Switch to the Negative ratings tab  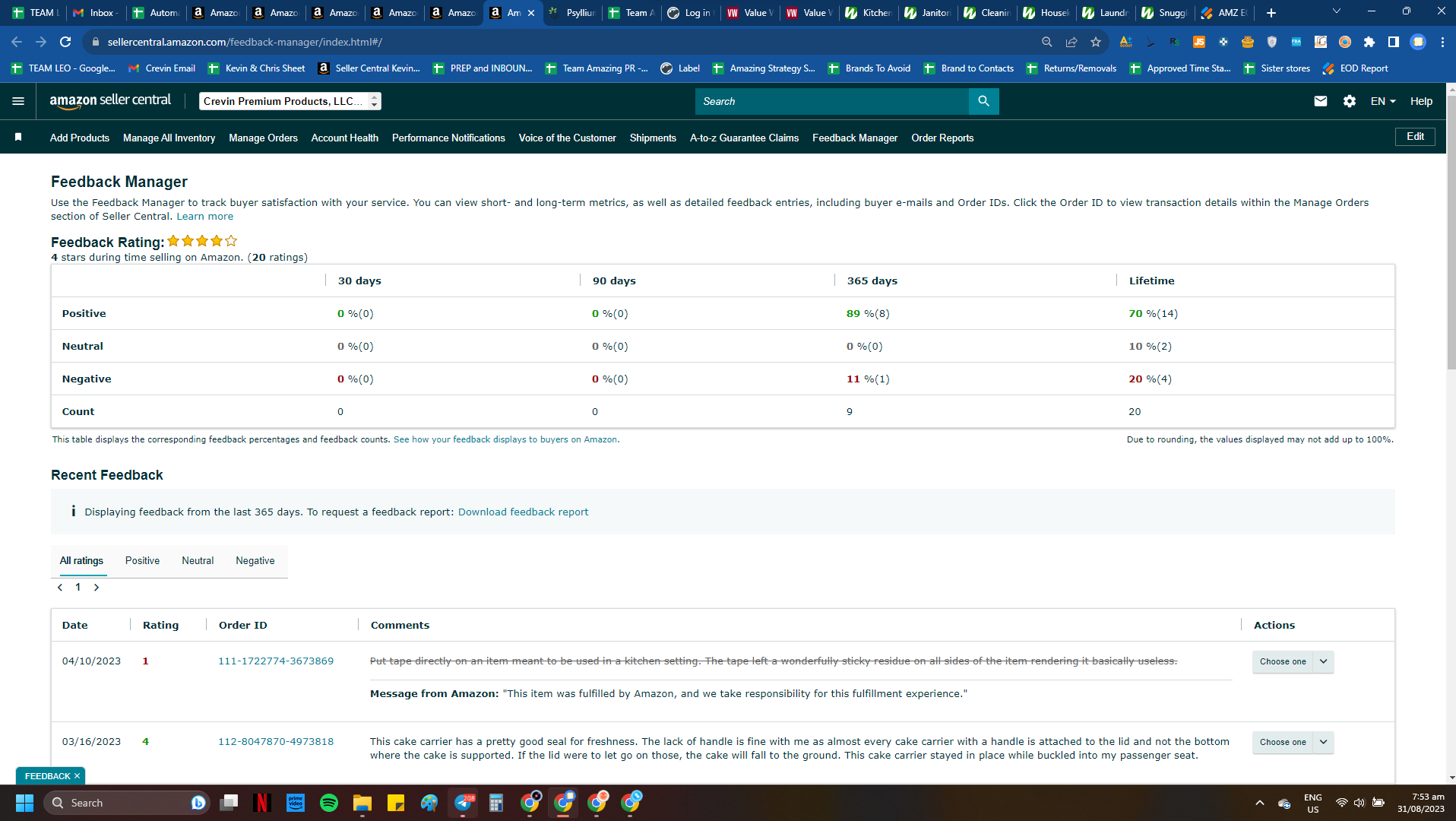click(255, 561)
